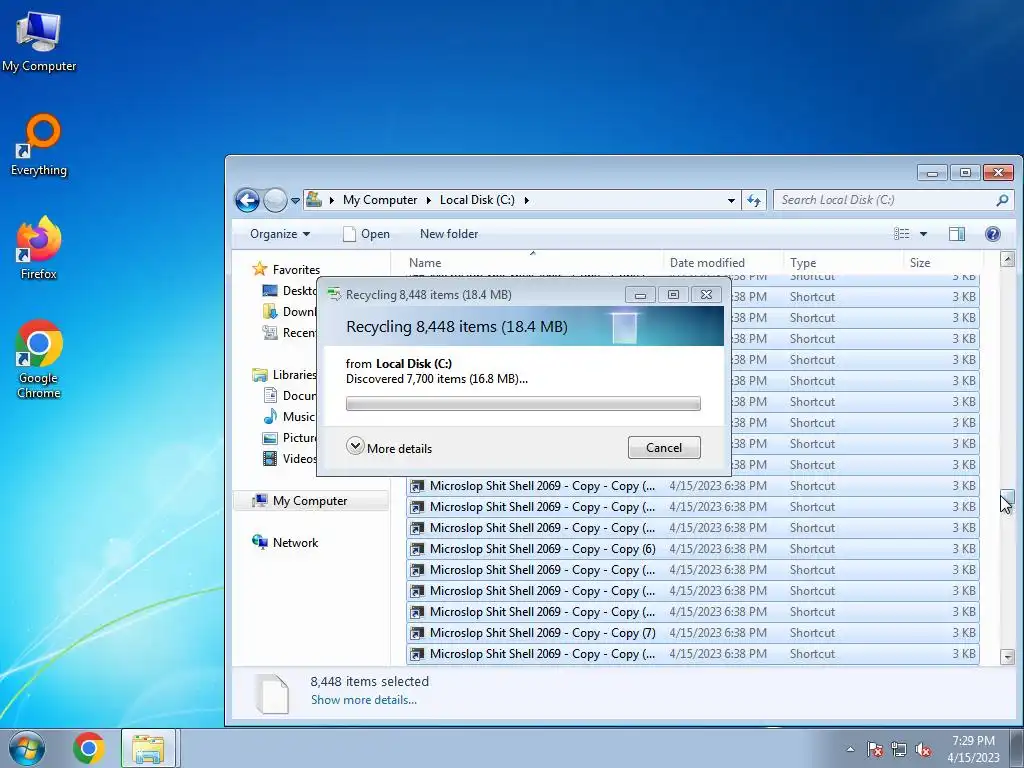Open recent pages dropdown next to Forward

click(x=295, y=200)
